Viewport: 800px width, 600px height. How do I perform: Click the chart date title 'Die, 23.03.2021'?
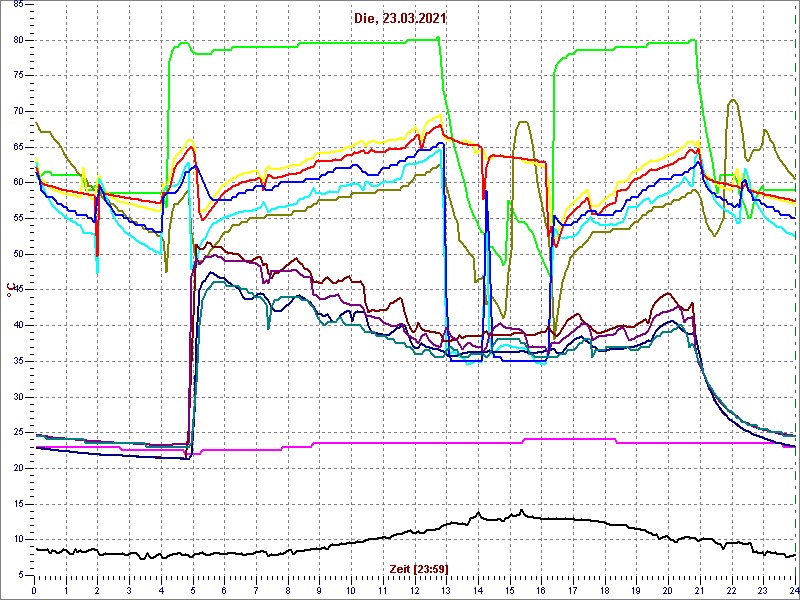pyautogui.click(x=401, y=18)
